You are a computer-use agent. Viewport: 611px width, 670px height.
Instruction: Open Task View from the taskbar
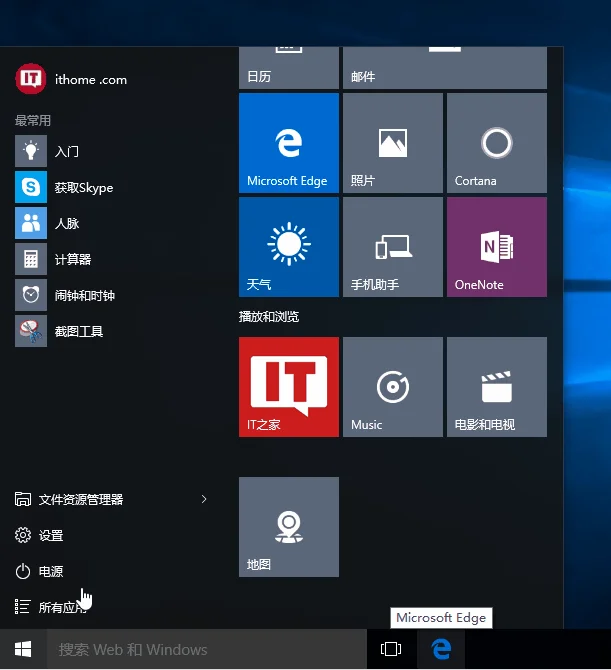coord(391,649)
